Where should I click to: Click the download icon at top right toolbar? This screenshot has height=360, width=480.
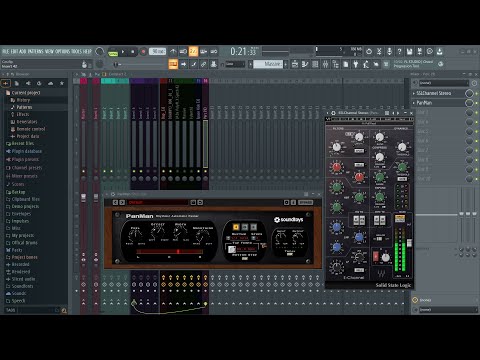pos(440,51)
